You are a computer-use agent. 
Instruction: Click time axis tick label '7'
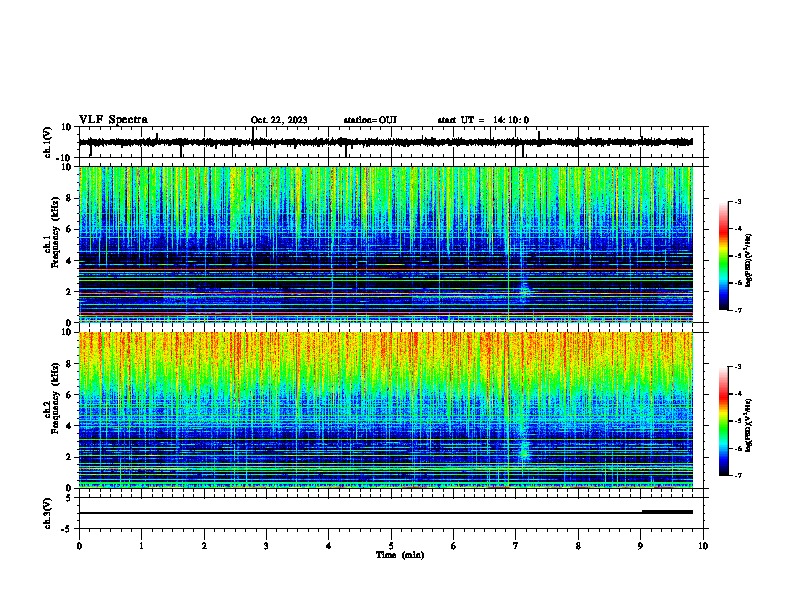pyautogui.click(x=516, y=546)
